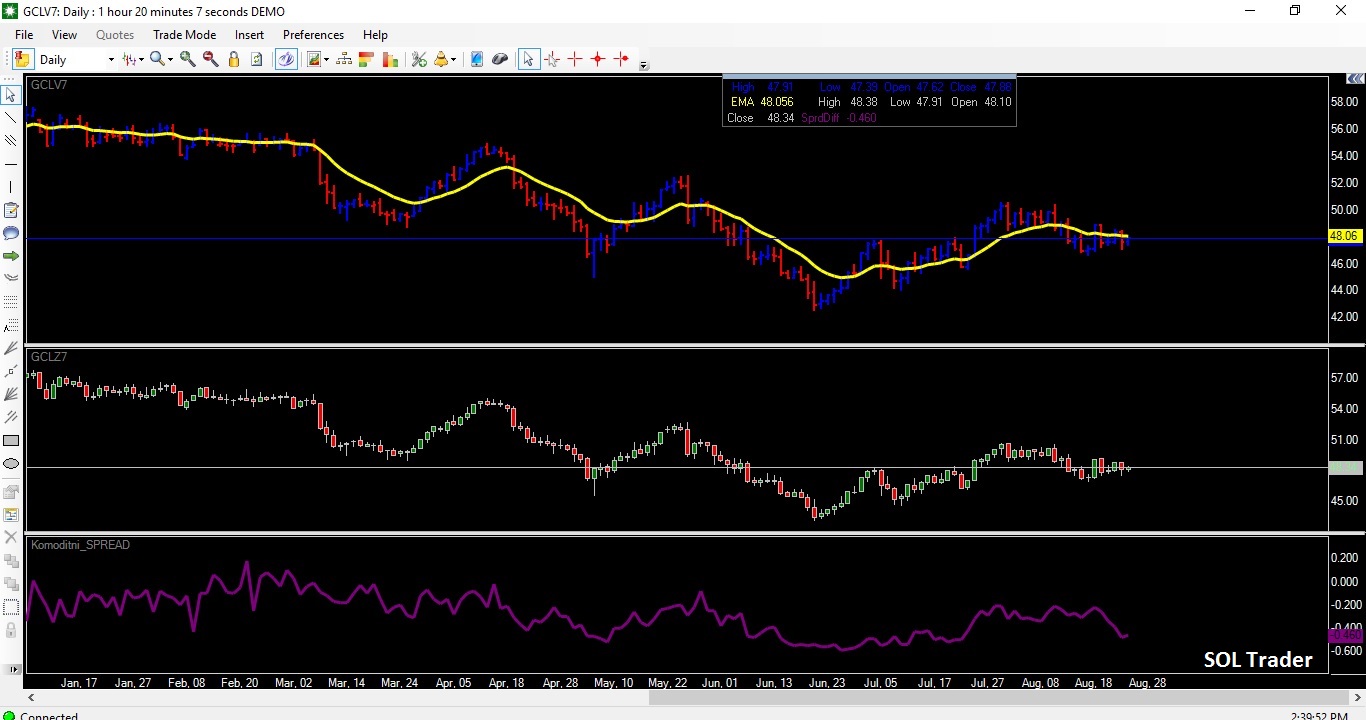Select the horizontal line drawing tool

pyautogui.click(x=11, y=164)
